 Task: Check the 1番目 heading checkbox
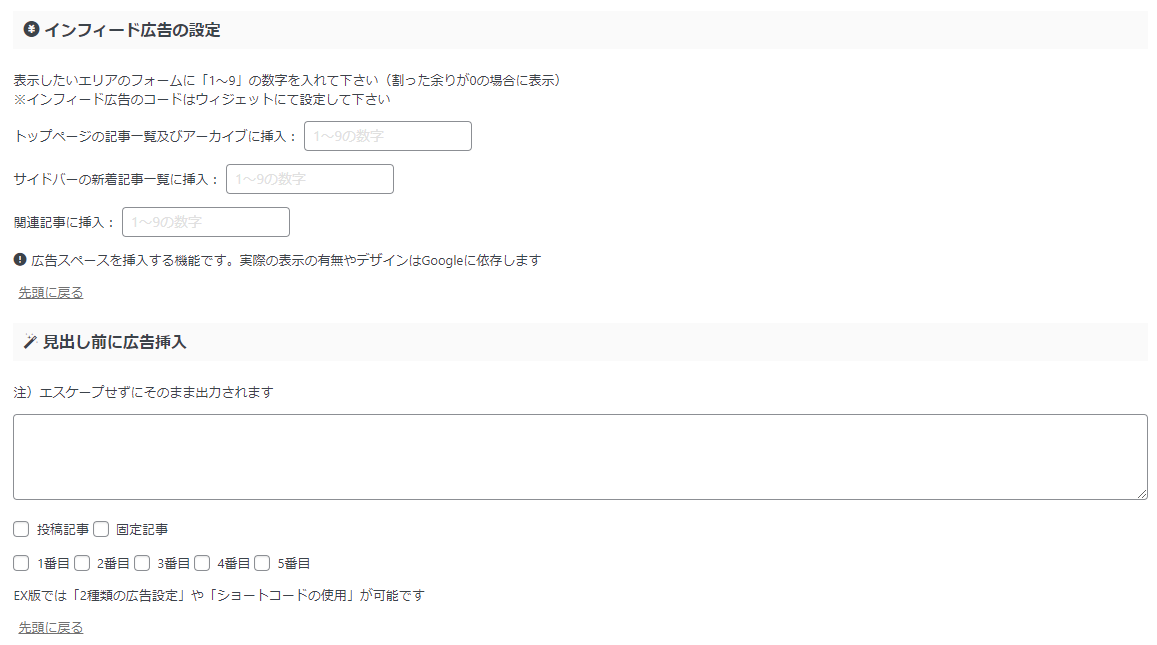21,563
